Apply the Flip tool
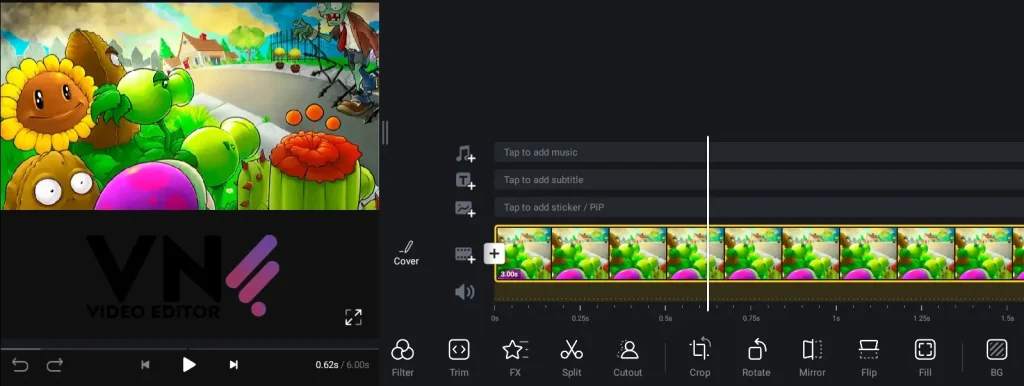 pos(869,357)
